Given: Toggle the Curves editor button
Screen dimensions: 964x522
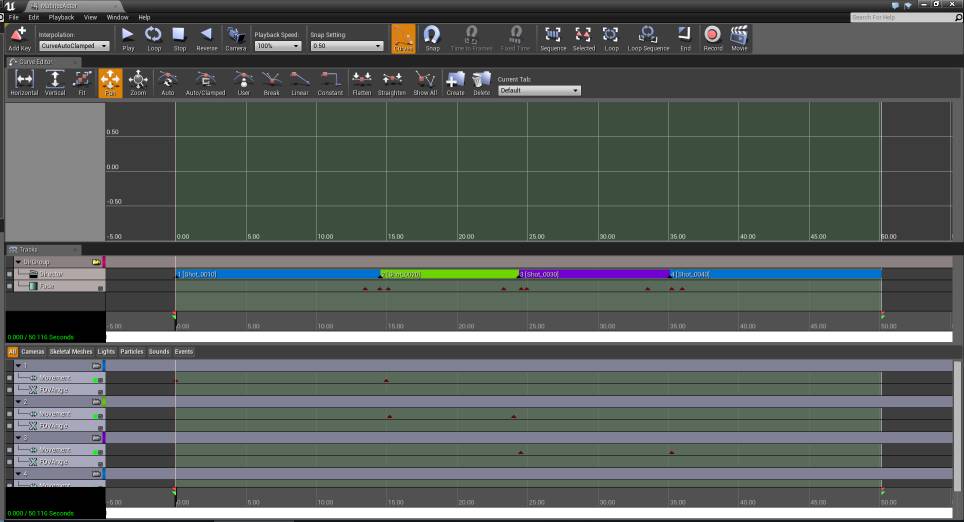Looking at the screenshot, I should [403, 38].
